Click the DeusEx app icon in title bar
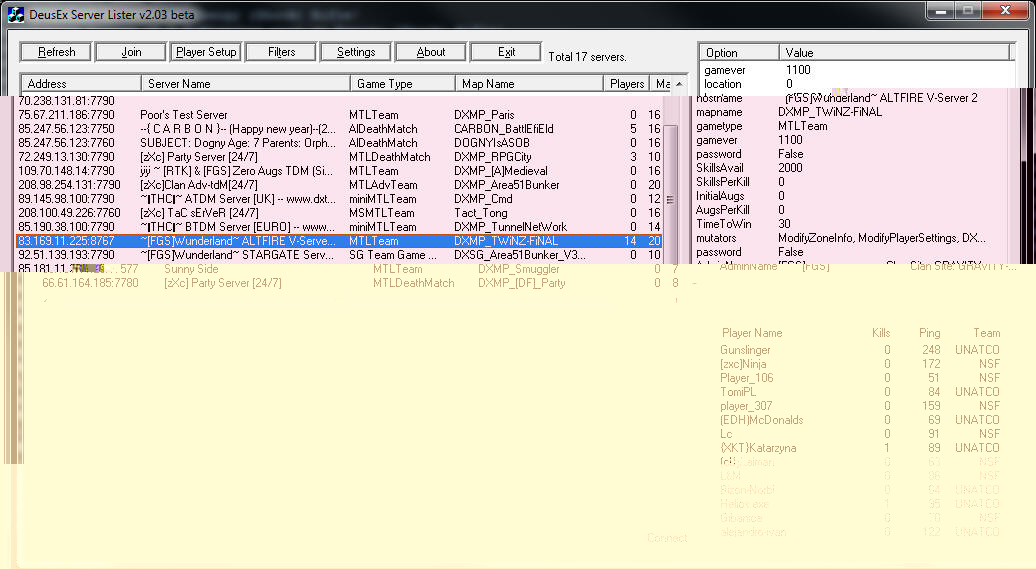This screenshot has height=569, width=1036. 16,14
